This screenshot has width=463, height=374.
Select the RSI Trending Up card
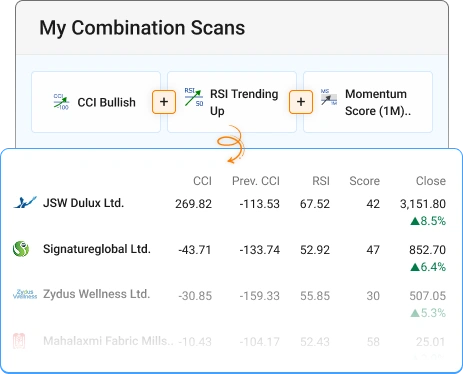pos(232,102)
